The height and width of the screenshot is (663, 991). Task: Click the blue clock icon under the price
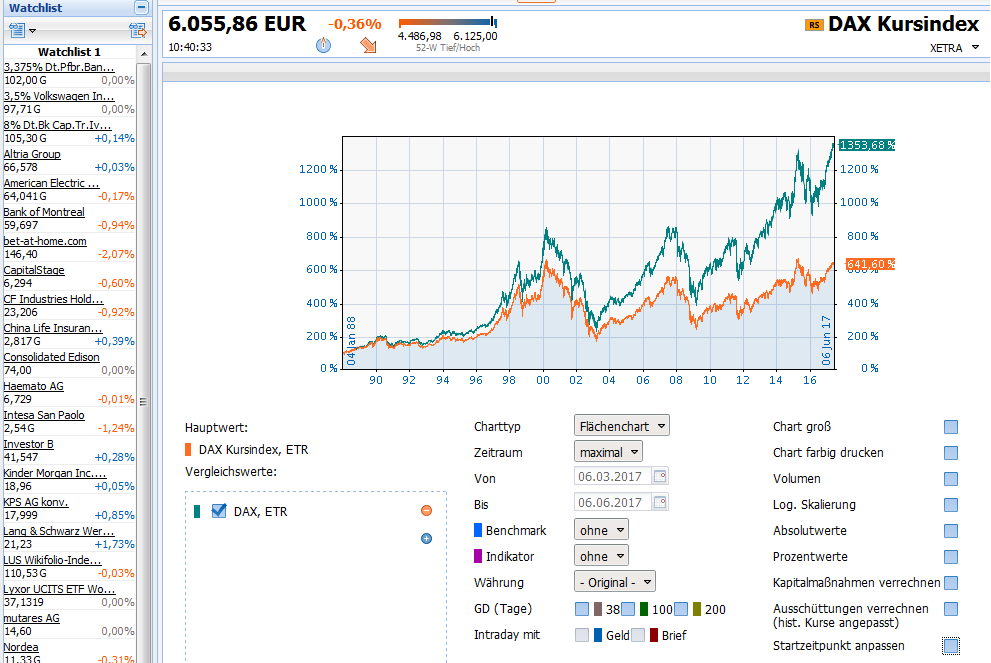(323, 45)
